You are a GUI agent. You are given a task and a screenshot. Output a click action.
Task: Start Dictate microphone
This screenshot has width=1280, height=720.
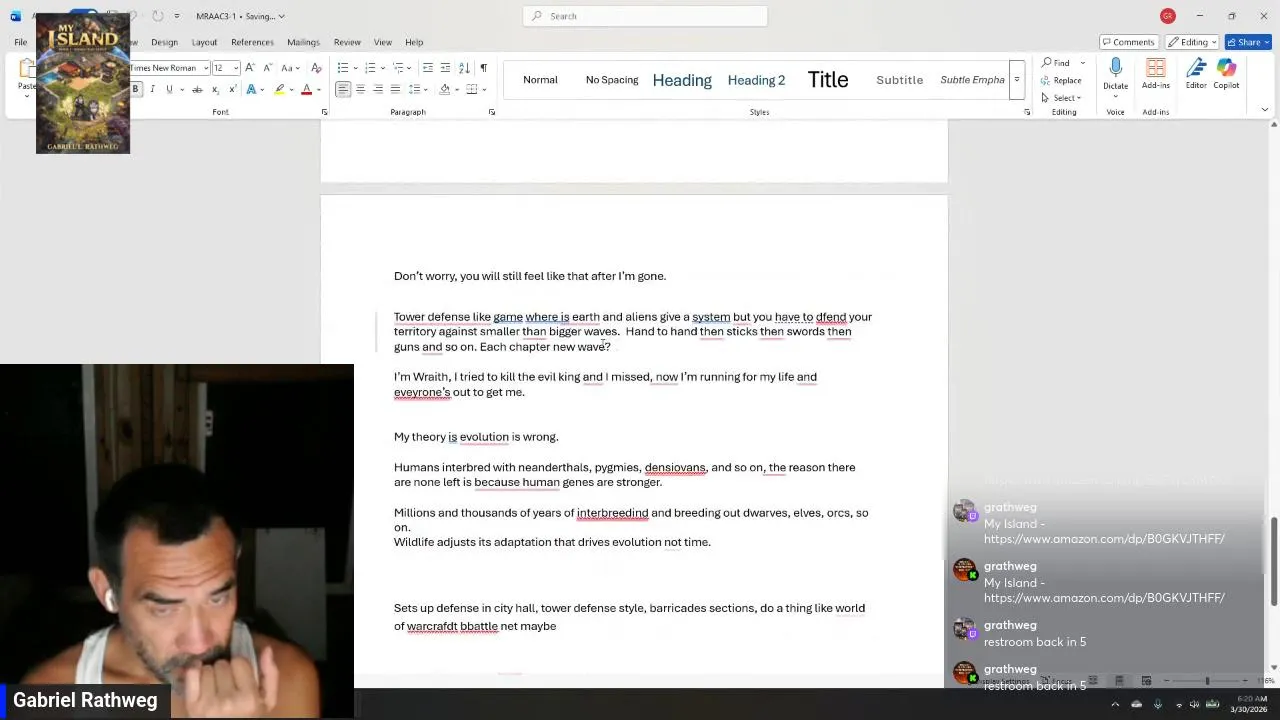pos(1116,74)
